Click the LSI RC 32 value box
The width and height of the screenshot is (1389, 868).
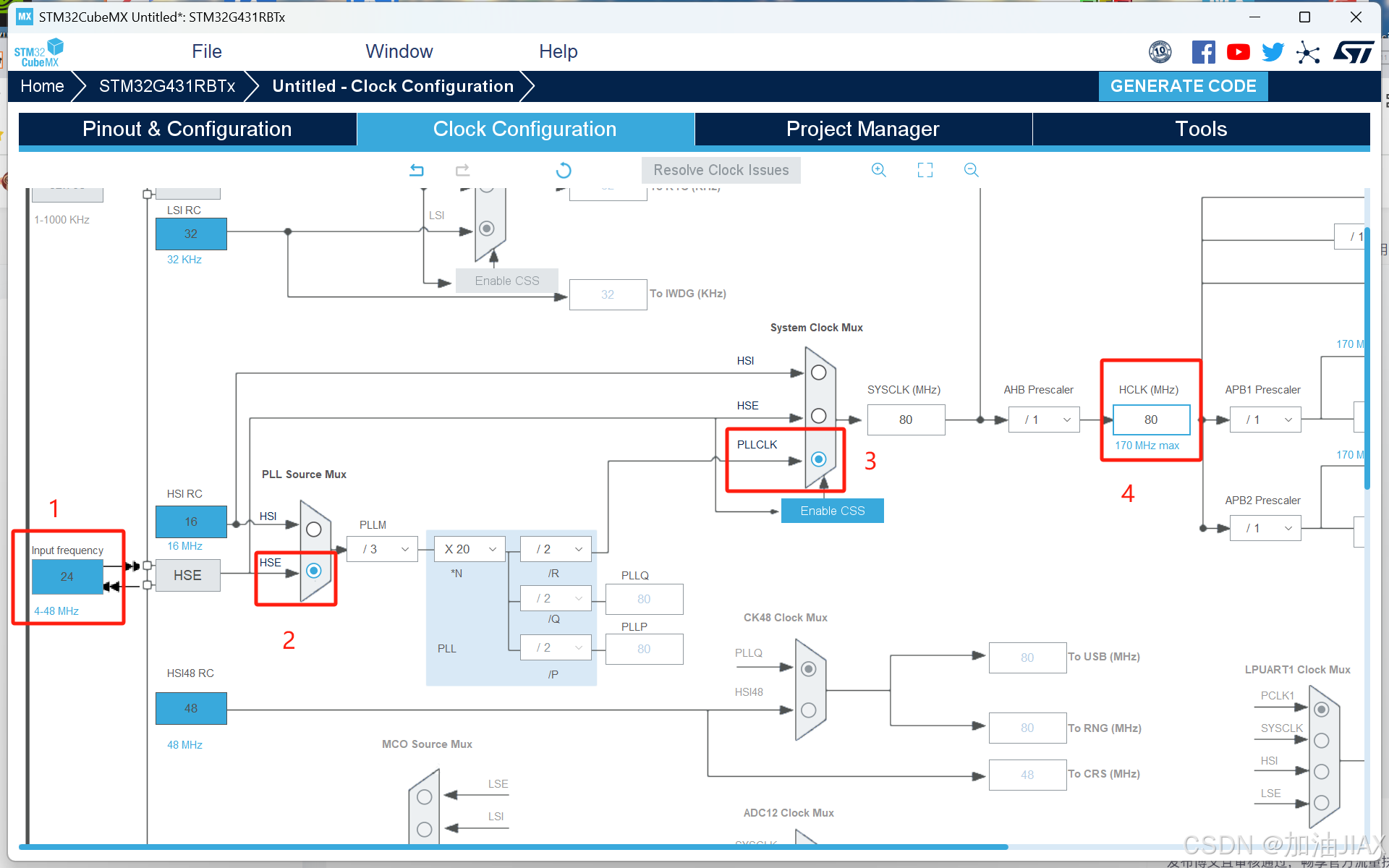191,234
